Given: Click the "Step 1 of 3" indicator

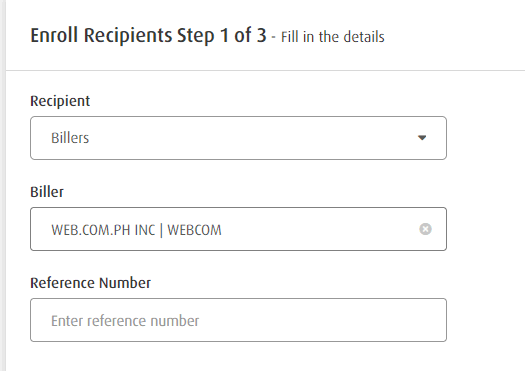Looking at the screenshot, I should [221, 35].
